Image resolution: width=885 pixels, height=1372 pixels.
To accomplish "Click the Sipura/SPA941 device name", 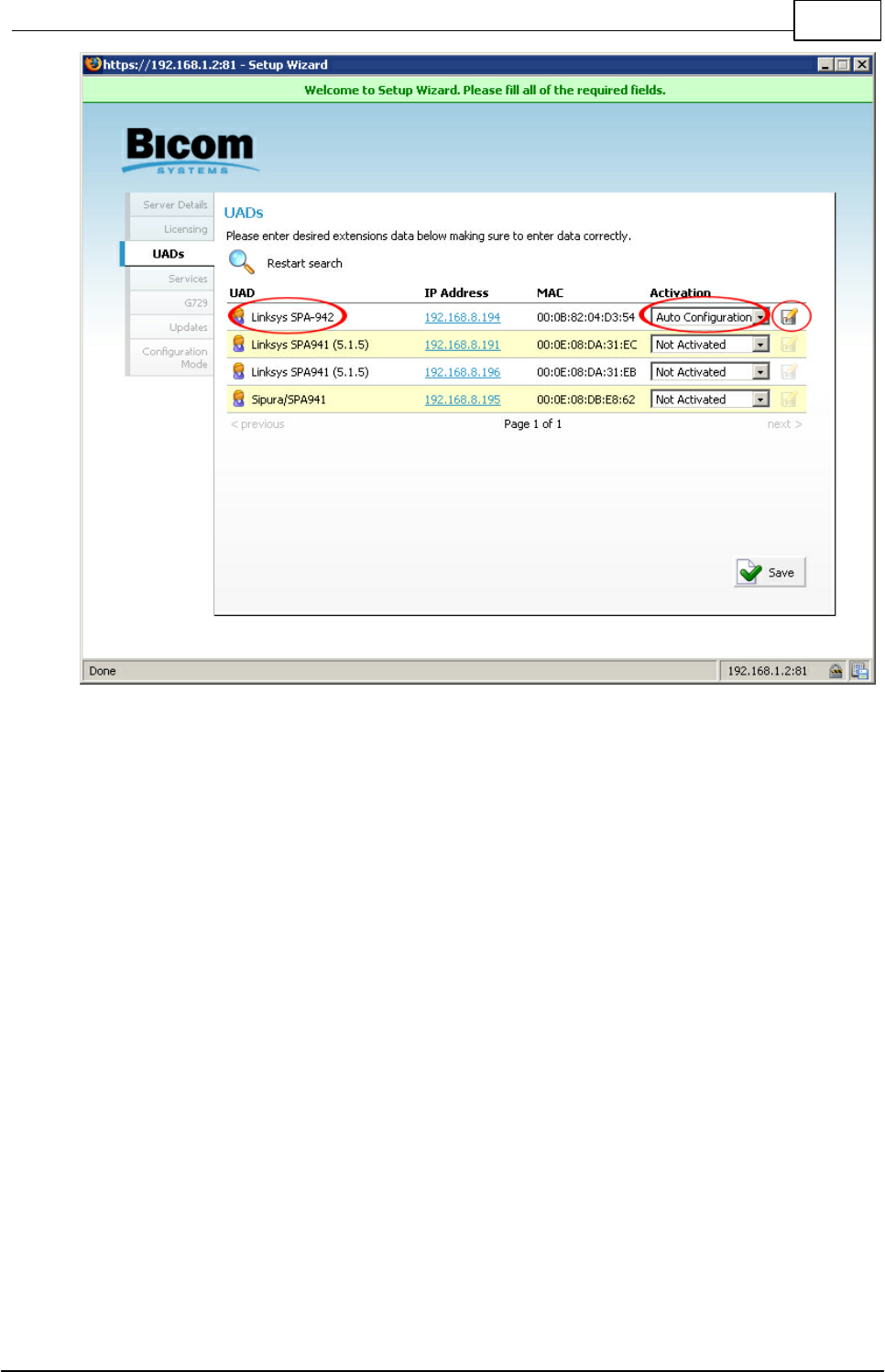I will pos(289,400).
